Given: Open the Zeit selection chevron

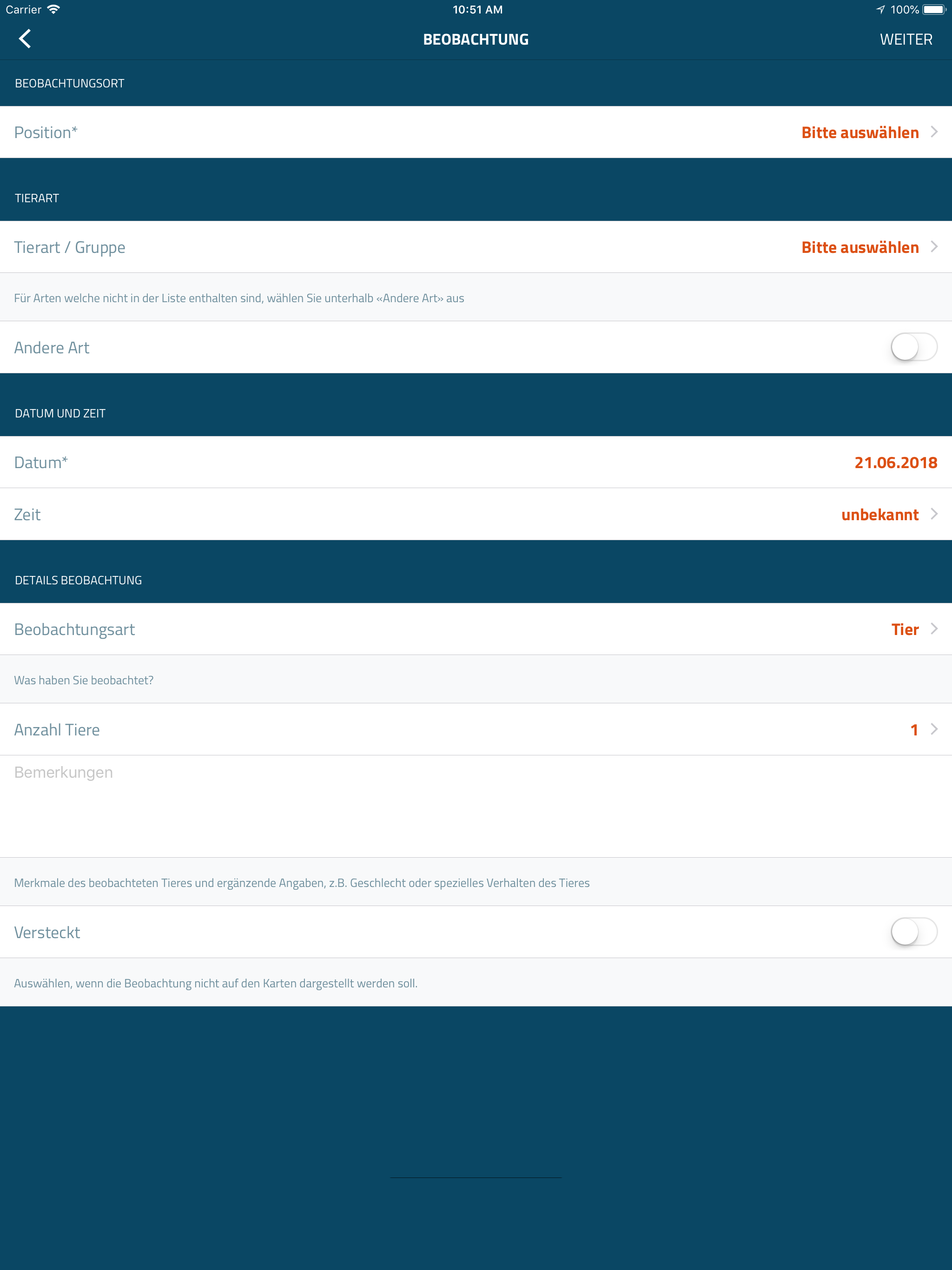Looking at the screenshot, I should (934, 514).
